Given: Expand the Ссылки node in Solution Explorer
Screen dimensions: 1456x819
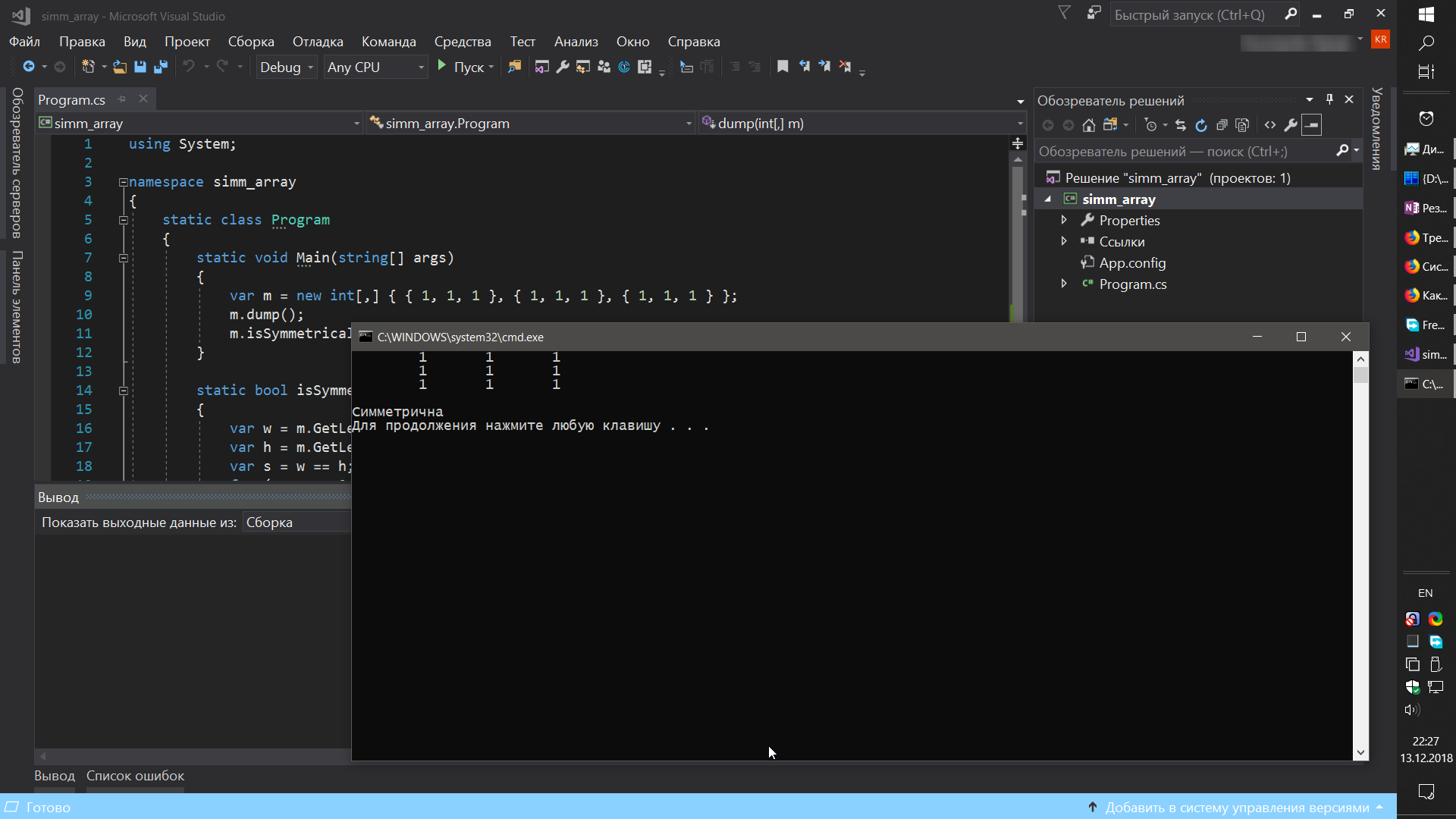Looking at the screenshot, I should pyautogui.click(x=1064, y=241).
